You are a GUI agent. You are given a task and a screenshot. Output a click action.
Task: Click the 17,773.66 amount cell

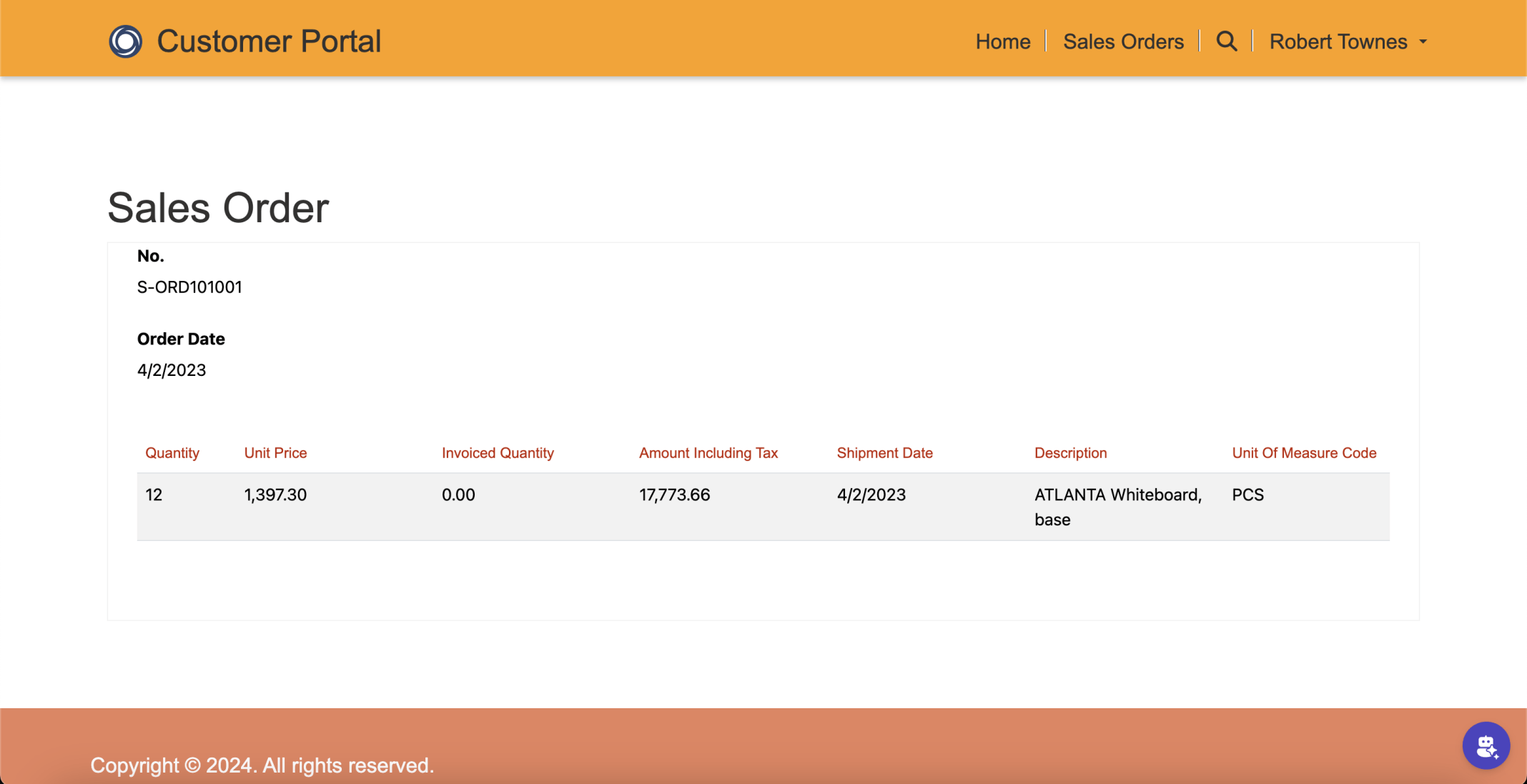coord(674,495)
